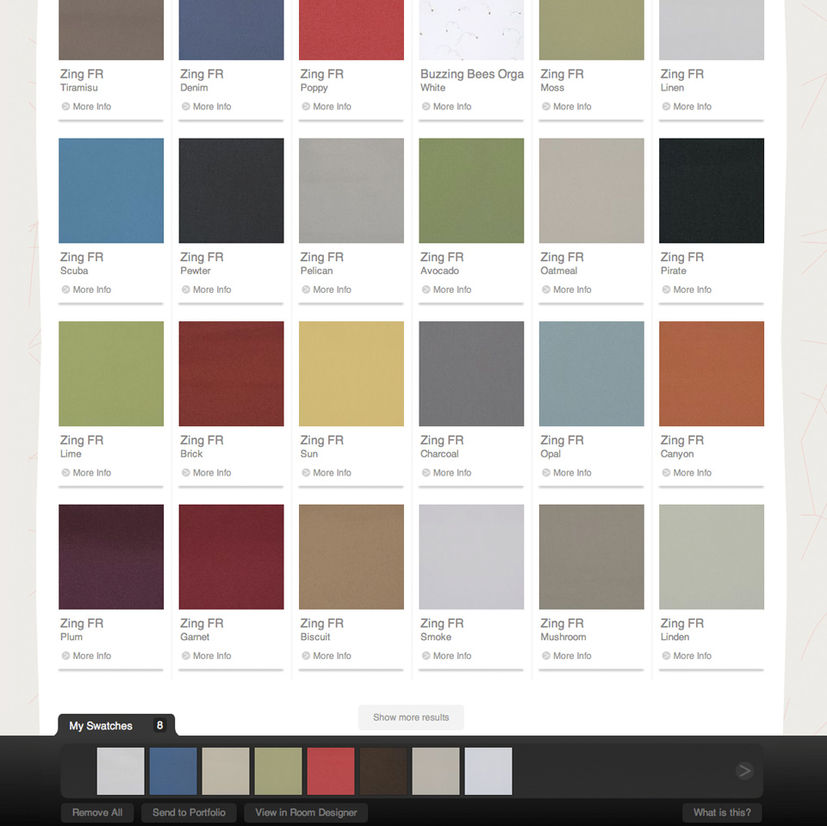Click Remove All swatches button
The image size is (827, 826).
point(97,813)
